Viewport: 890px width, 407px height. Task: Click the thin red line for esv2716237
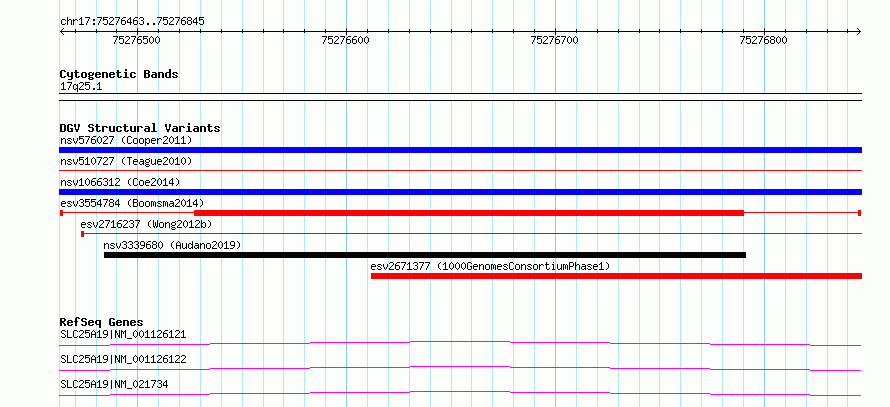(472, 233)
